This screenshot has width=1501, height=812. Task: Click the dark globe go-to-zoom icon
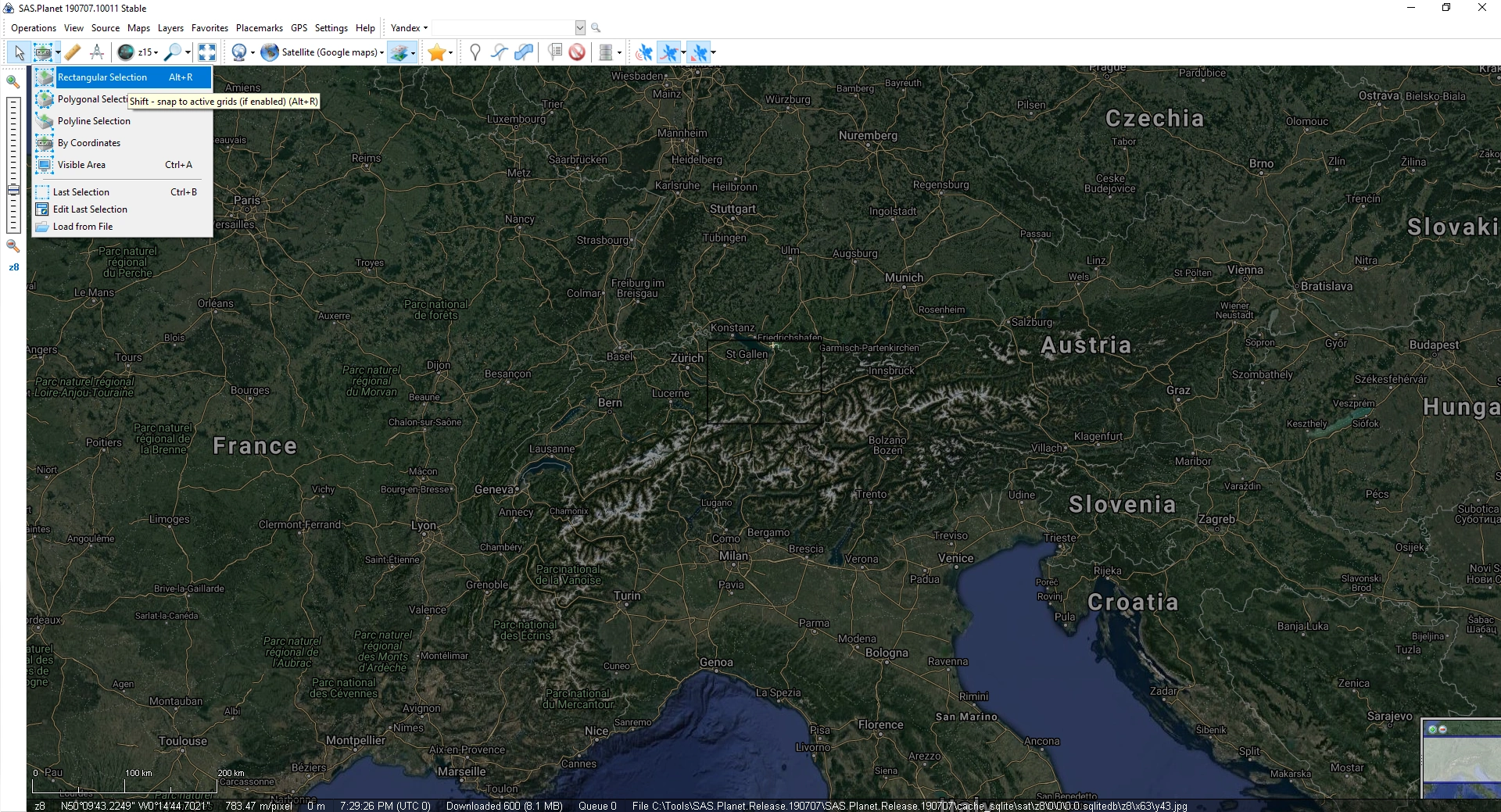[126, 52]
